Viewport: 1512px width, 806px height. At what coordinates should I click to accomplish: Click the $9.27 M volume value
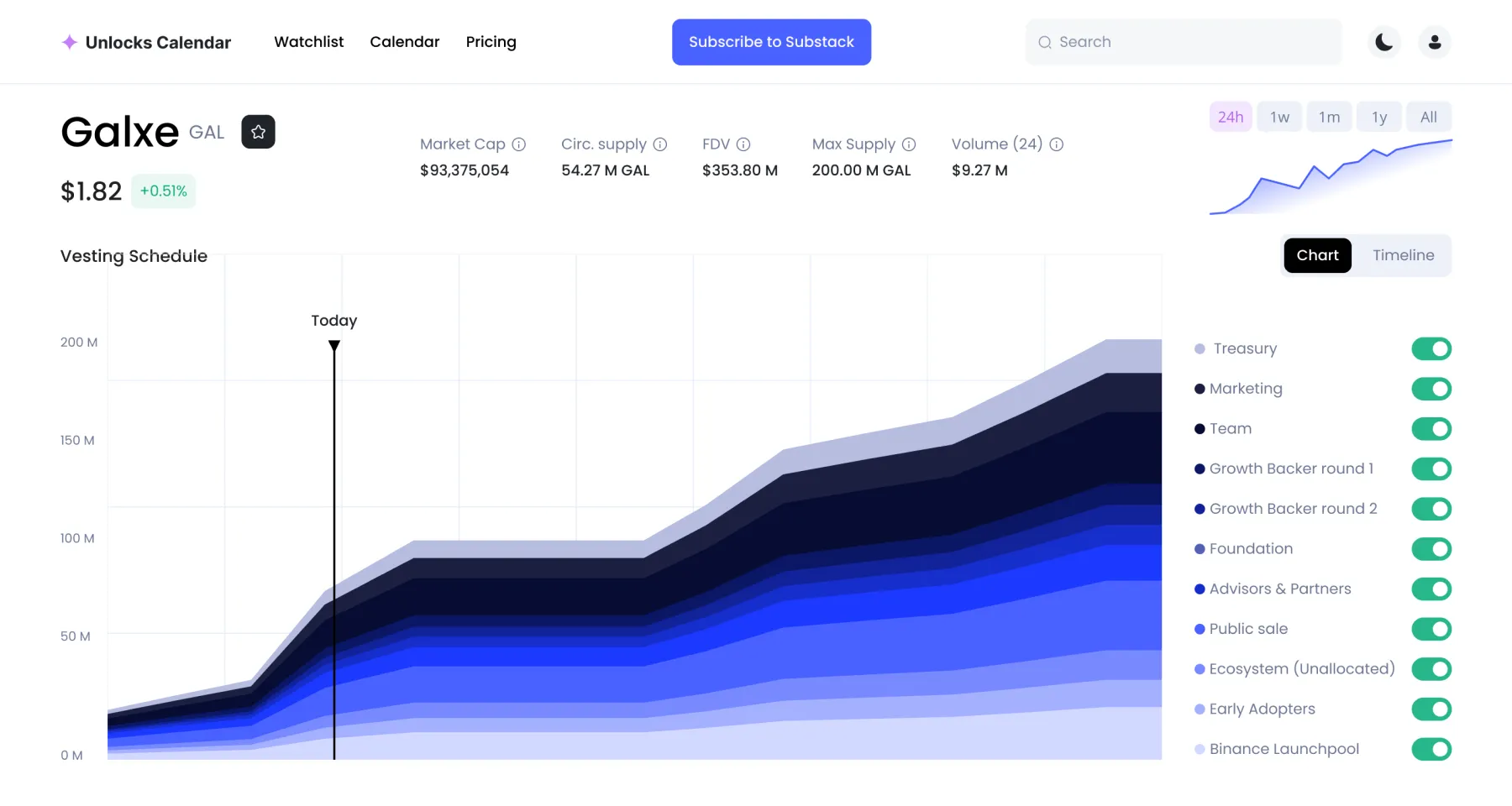979,170
